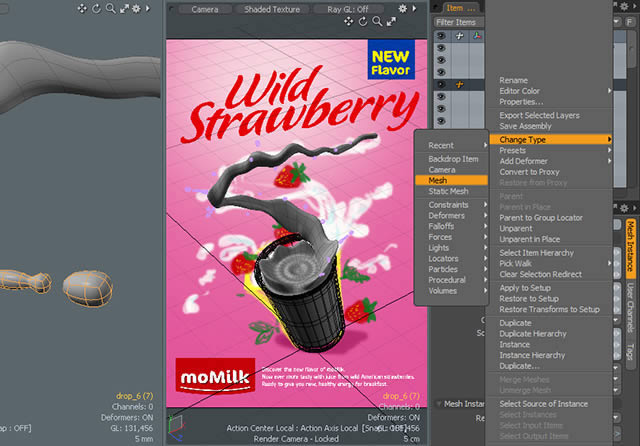Toggle the Ray GL: Off button
This screenshot has width=640, height=446.
pyautogui.click(x=348, y=9)
